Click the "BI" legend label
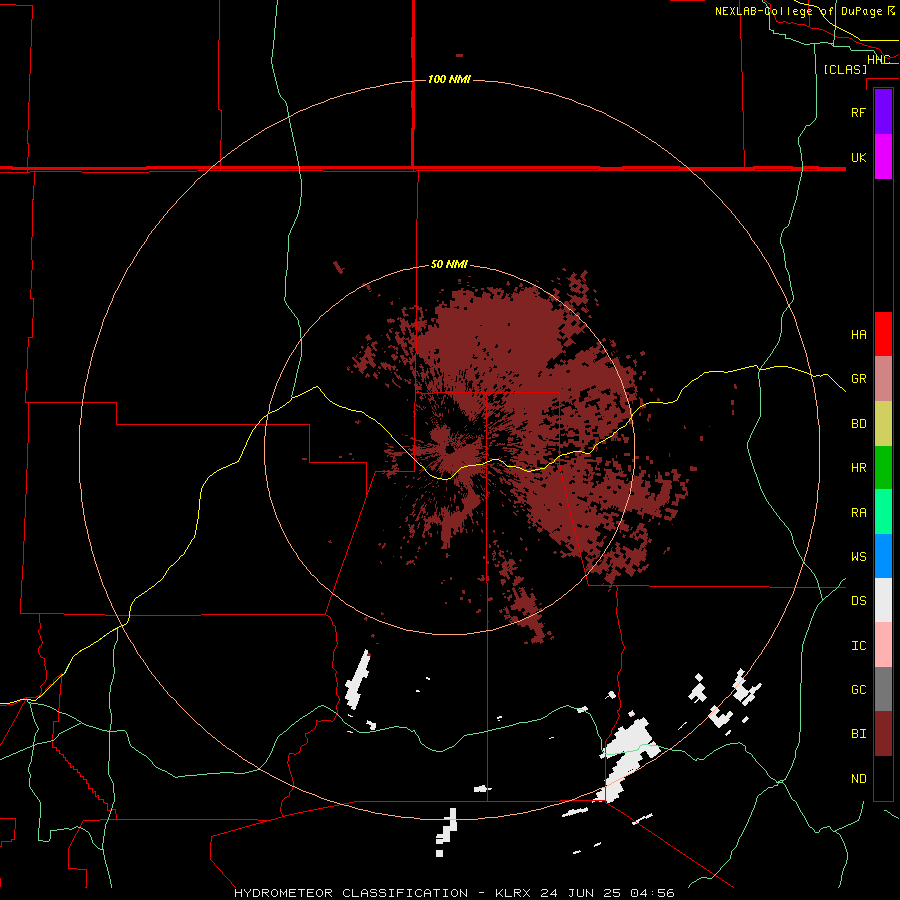This screenshot has width=900, height=900. point(858,734)
